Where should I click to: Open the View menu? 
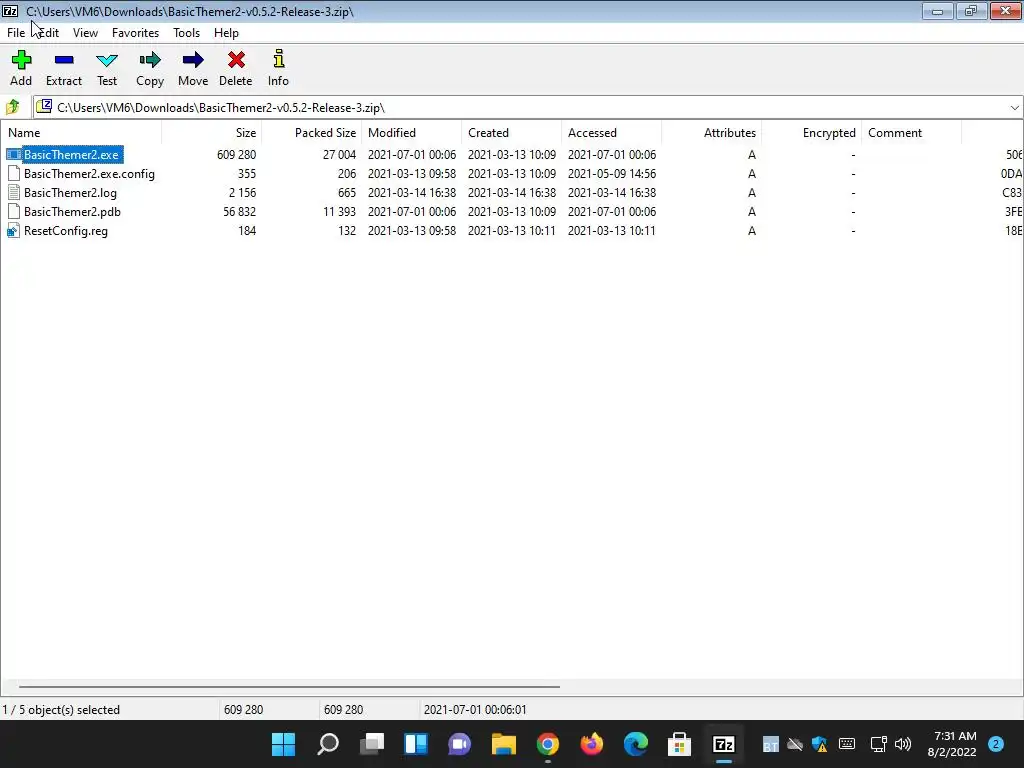(x=86, y=33)
